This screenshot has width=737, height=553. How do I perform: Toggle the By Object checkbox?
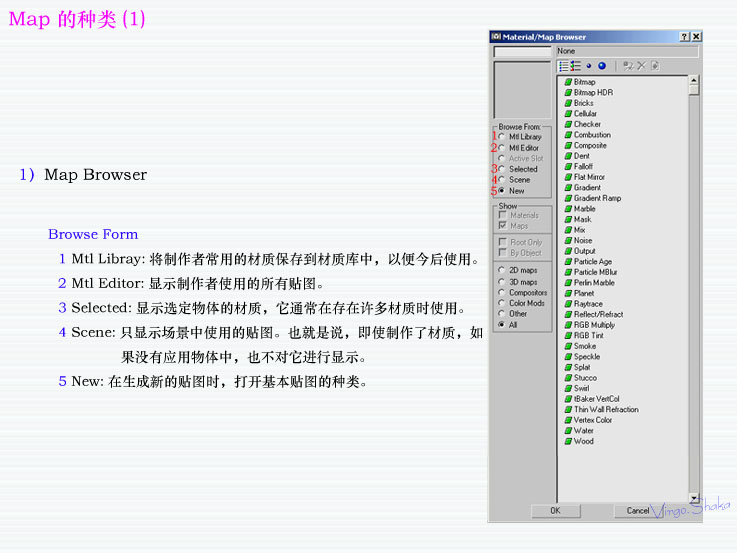pyautogui.click(x=502, y=253)
